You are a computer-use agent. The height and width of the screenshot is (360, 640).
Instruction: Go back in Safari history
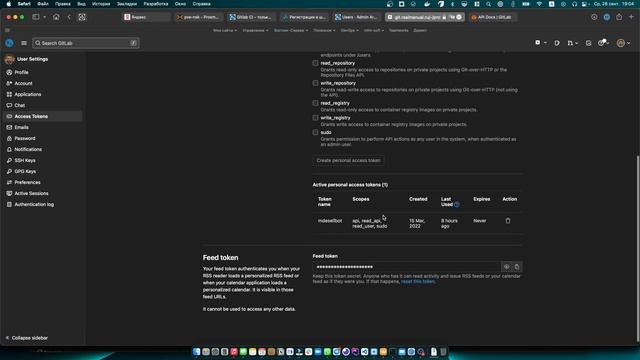[69, 17]
